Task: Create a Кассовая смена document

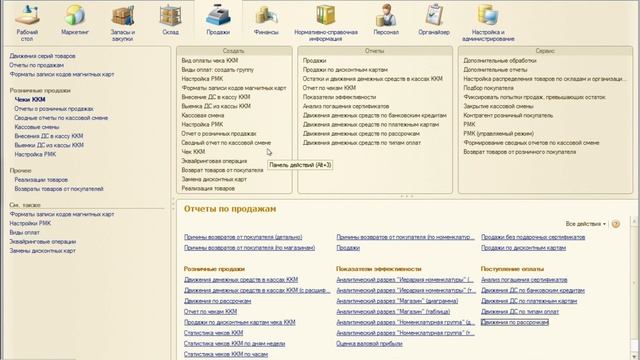Action: pos(203,116)
